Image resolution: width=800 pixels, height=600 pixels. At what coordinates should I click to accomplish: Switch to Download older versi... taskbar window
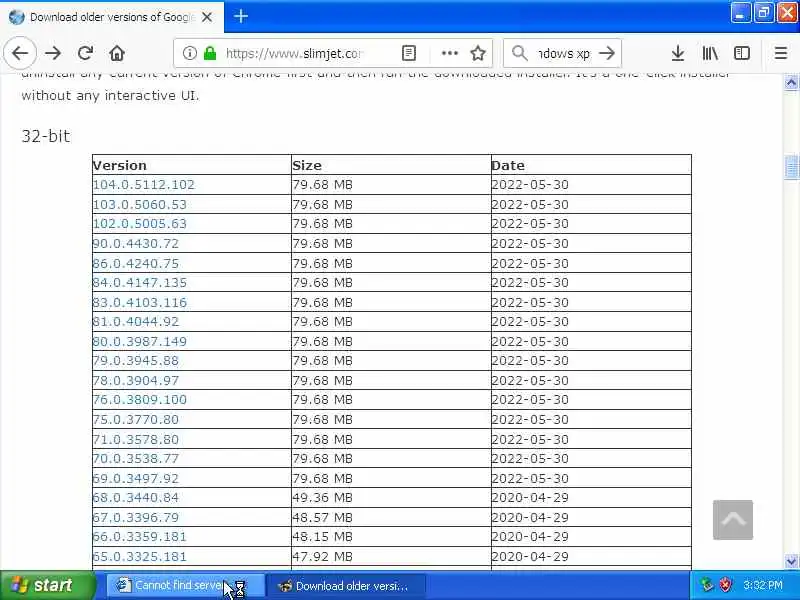point(346,585)
